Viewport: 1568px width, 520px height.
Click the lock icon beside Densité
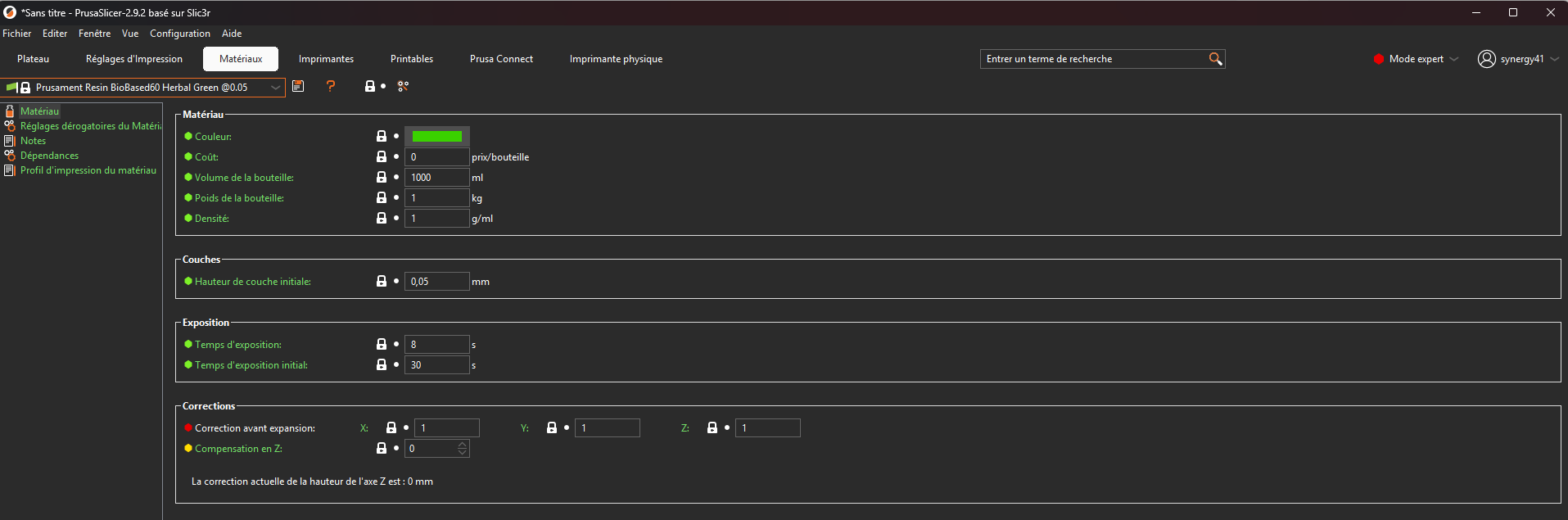[x=382, y=218]
